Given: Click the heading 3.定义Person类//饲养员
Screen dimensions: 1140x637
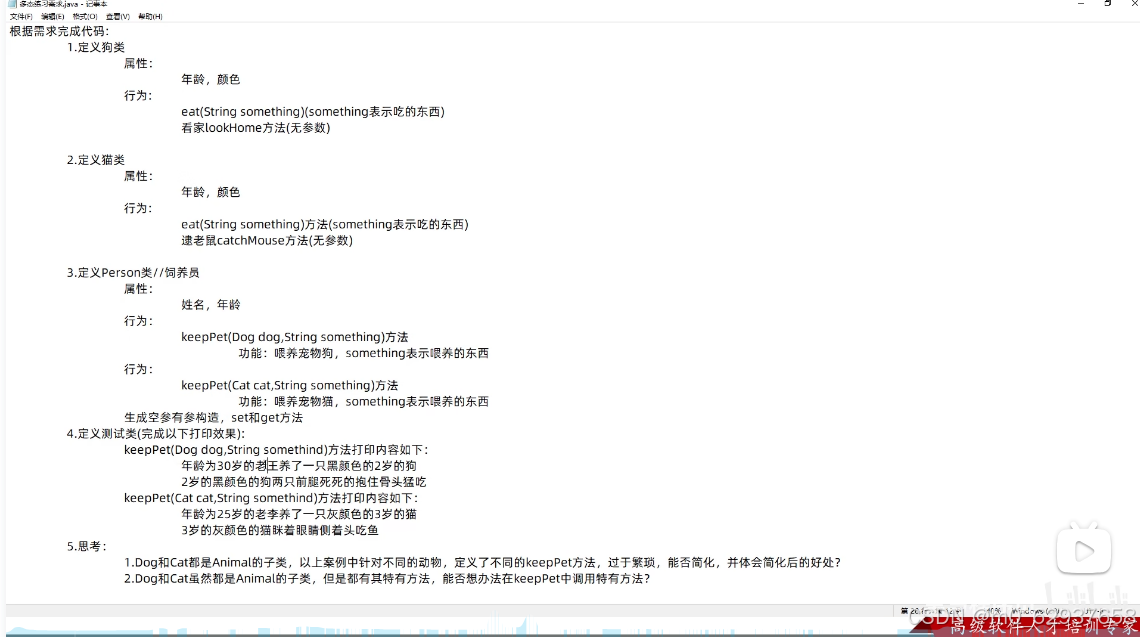Looking at the screenshot, I should coord(132,273).
